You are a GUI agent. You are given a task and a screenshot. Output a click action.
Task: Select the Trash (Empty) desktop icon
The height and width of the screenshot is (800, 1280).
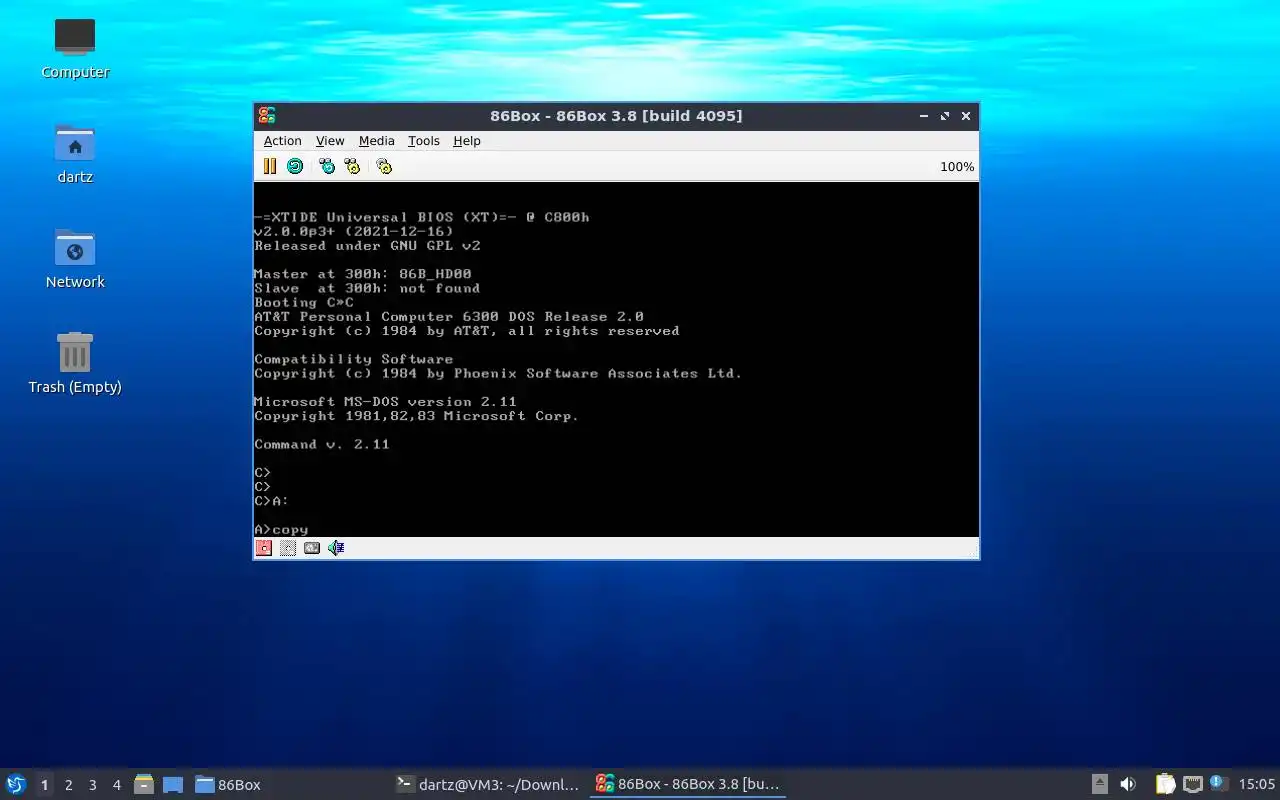pos(75,363)
